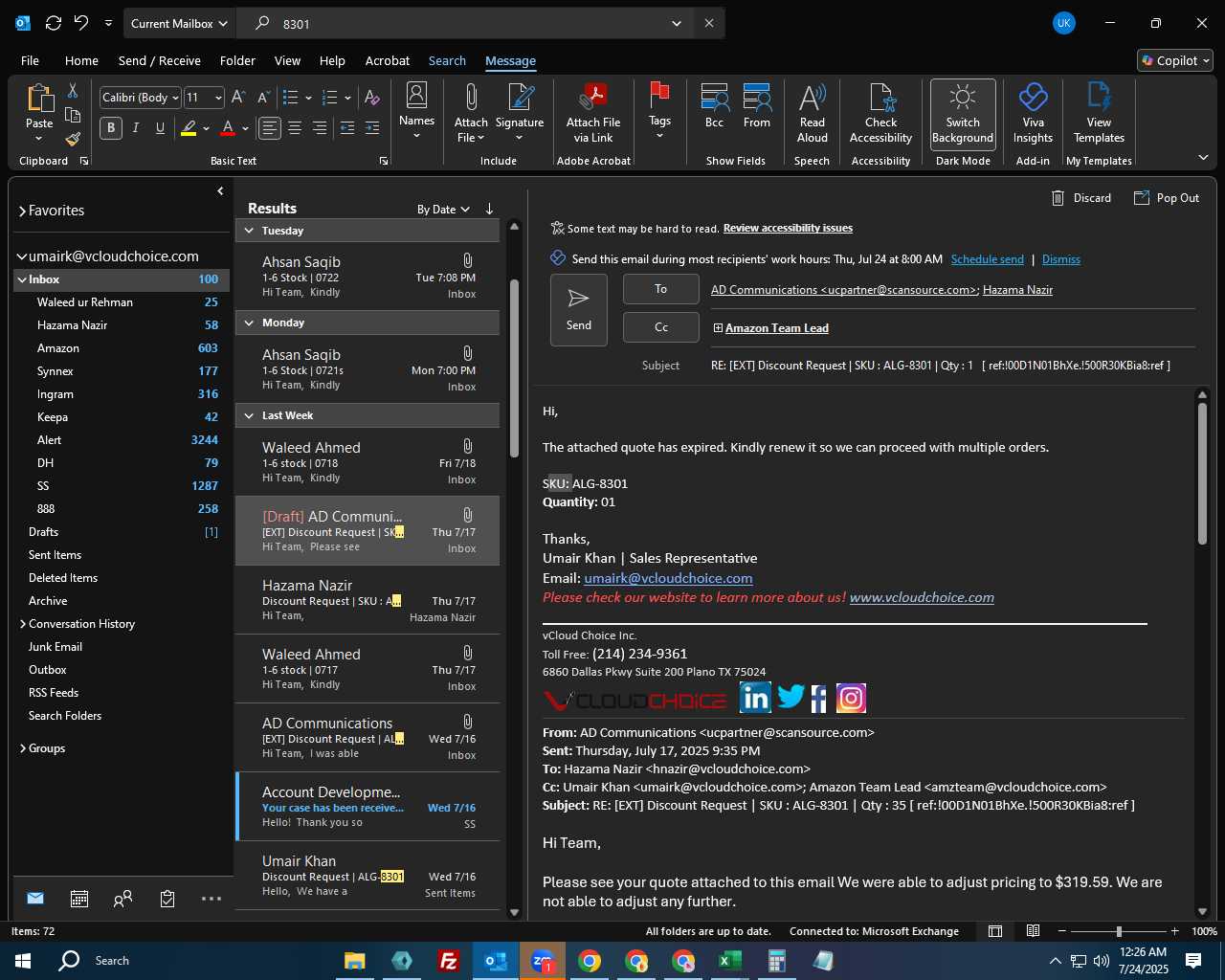This screenshot has height=980, width=1225.
Task: Center align the text
Action: [x=295, y=128]
